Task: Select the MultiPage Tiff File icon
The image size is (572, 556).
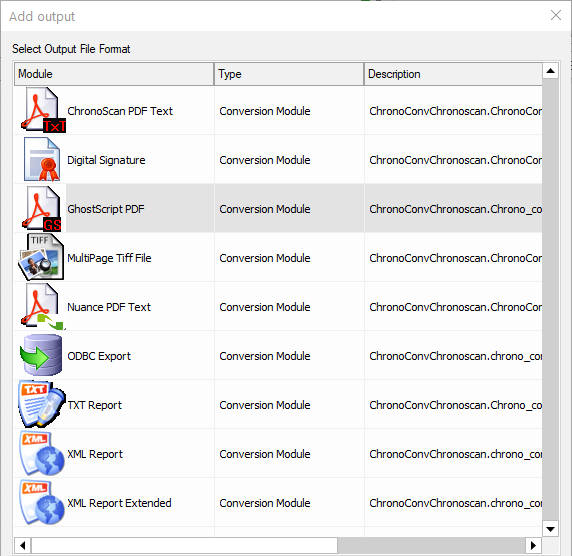Action: (41, 257)
